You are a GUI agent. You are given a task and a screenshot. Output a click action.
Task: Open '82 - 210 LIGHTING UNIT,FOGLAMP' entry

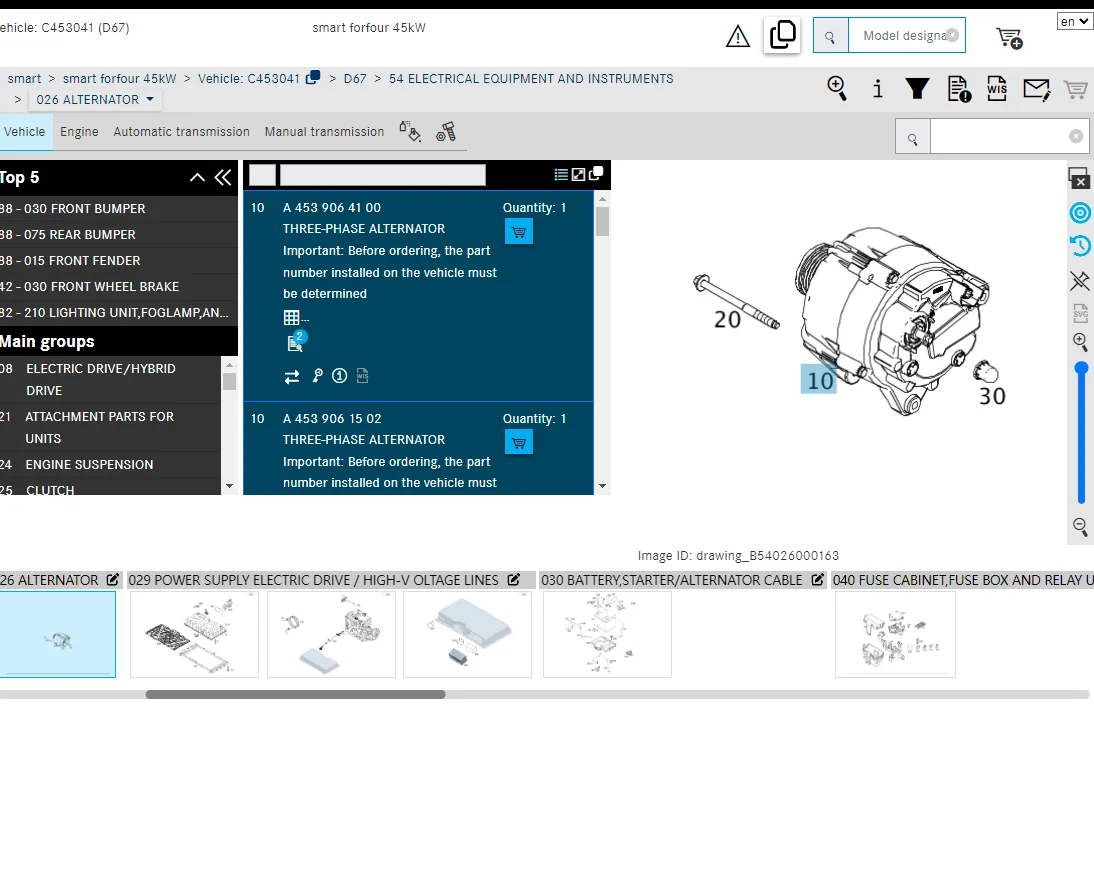tap(119, 312)
